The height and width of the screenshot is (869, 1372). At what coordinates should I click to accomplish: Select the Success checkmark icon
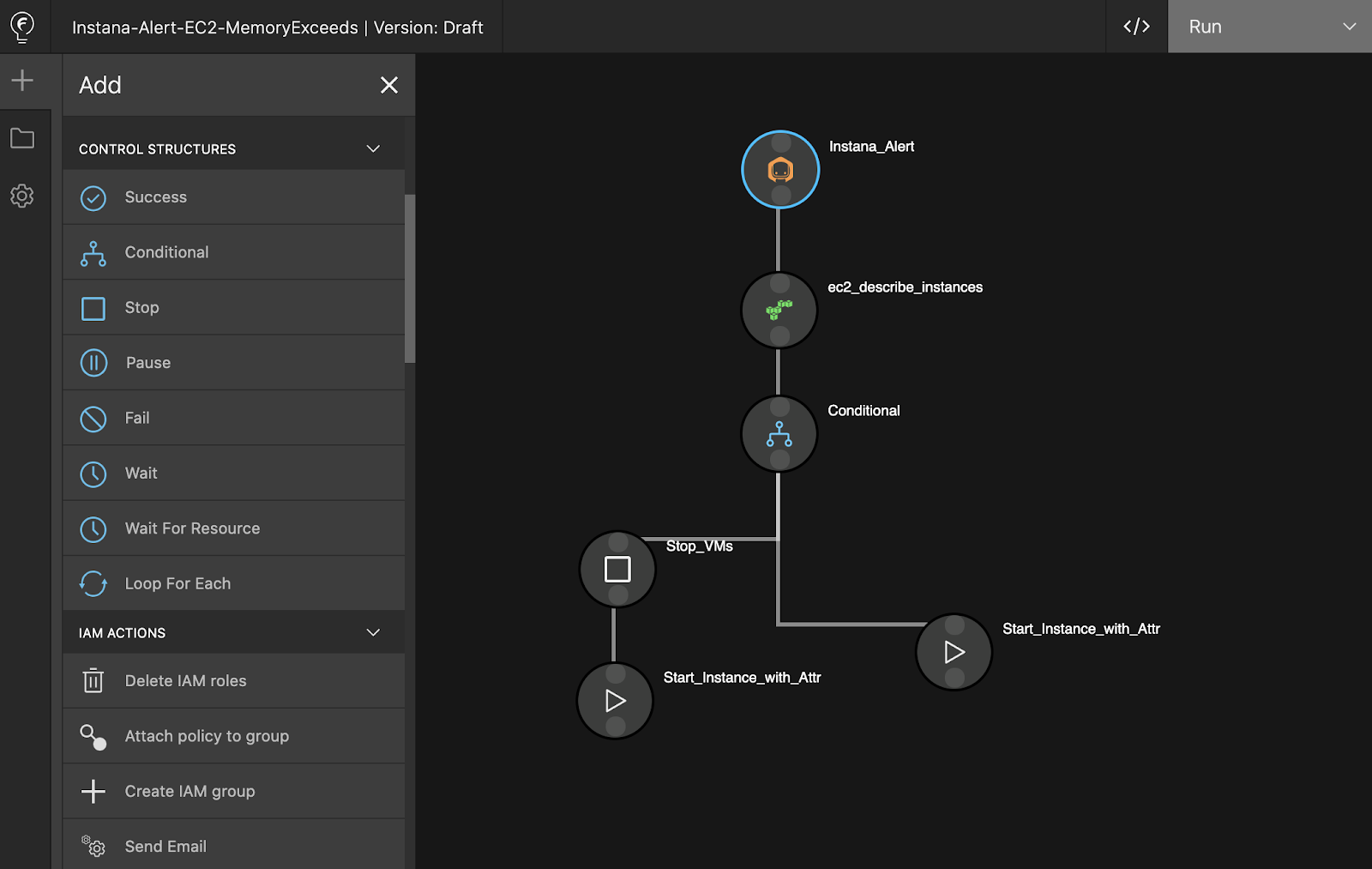93,198
